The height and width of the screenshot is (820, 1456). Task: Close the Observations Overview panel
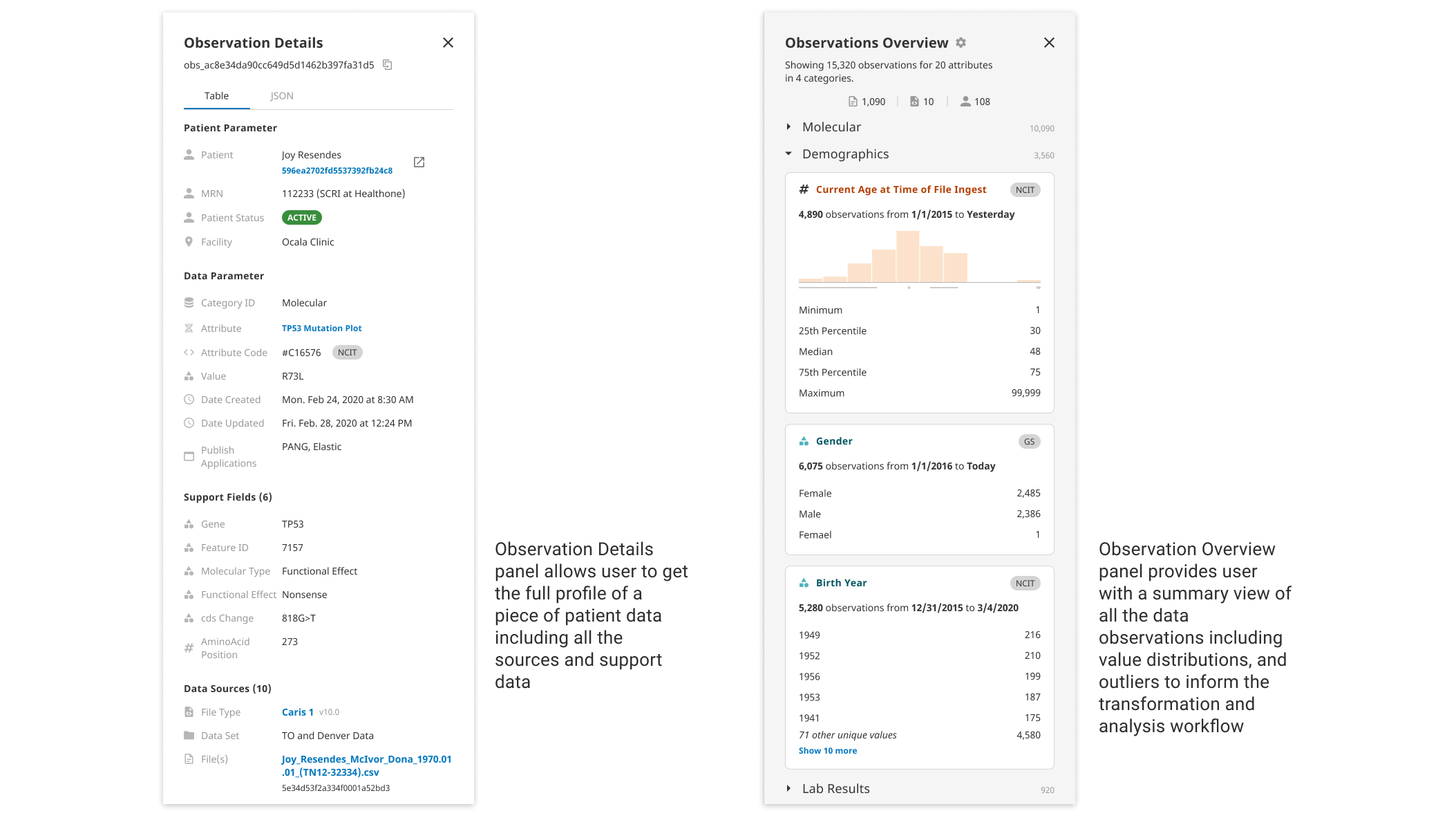click(x=1049, y=43)
